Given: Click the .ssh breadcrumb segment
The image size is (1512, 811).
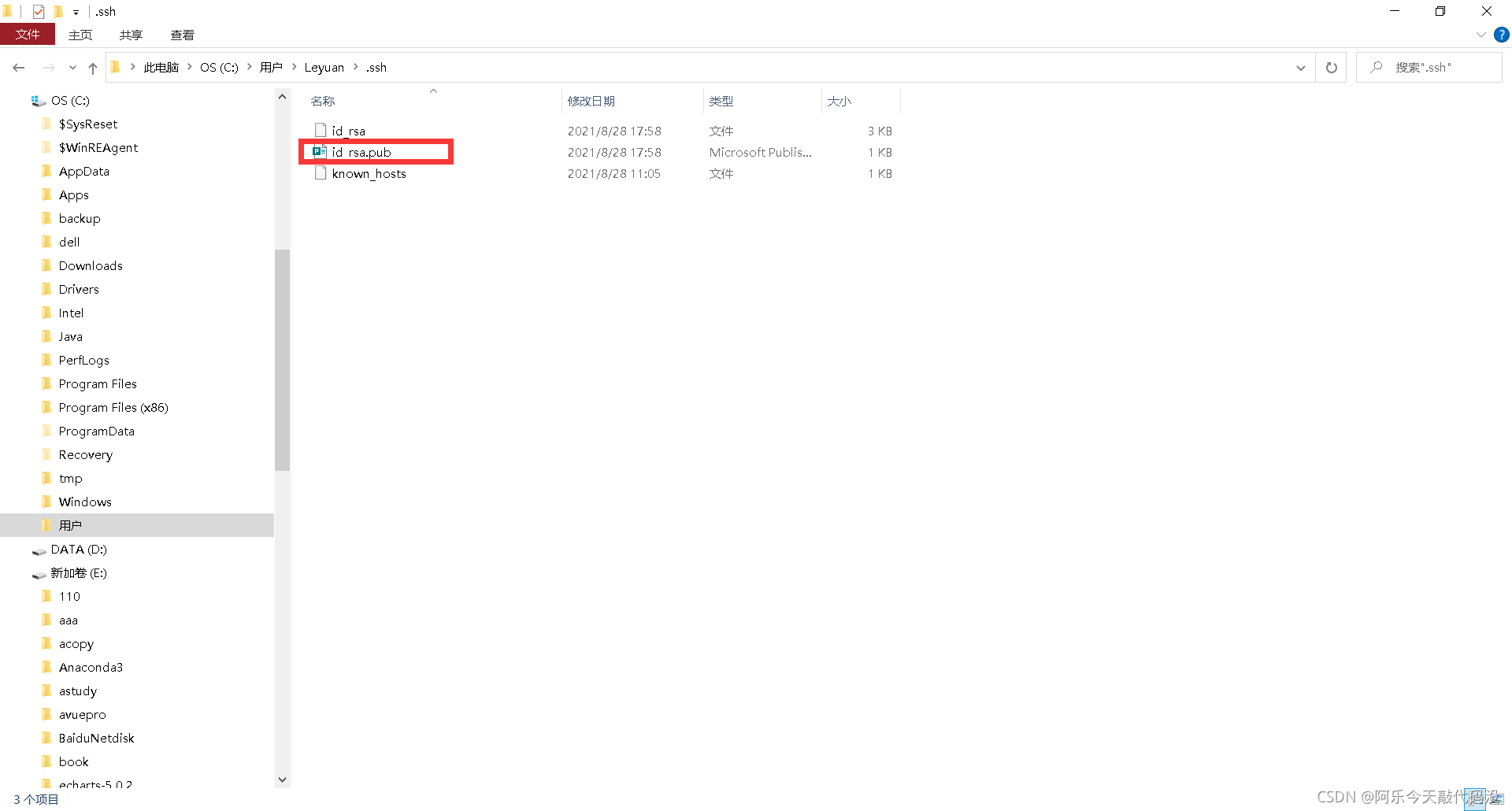Looking at the screenshot, I should pyautogui.click(x=376, y=68).
